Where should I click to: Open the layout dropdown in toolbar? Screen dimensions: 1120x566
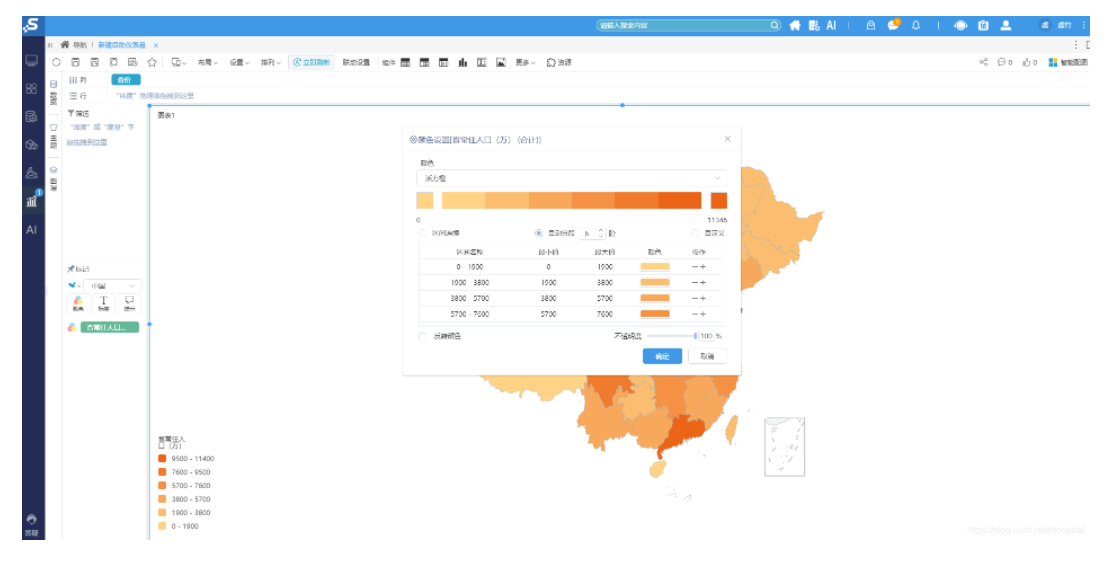[x=208, y=62]
